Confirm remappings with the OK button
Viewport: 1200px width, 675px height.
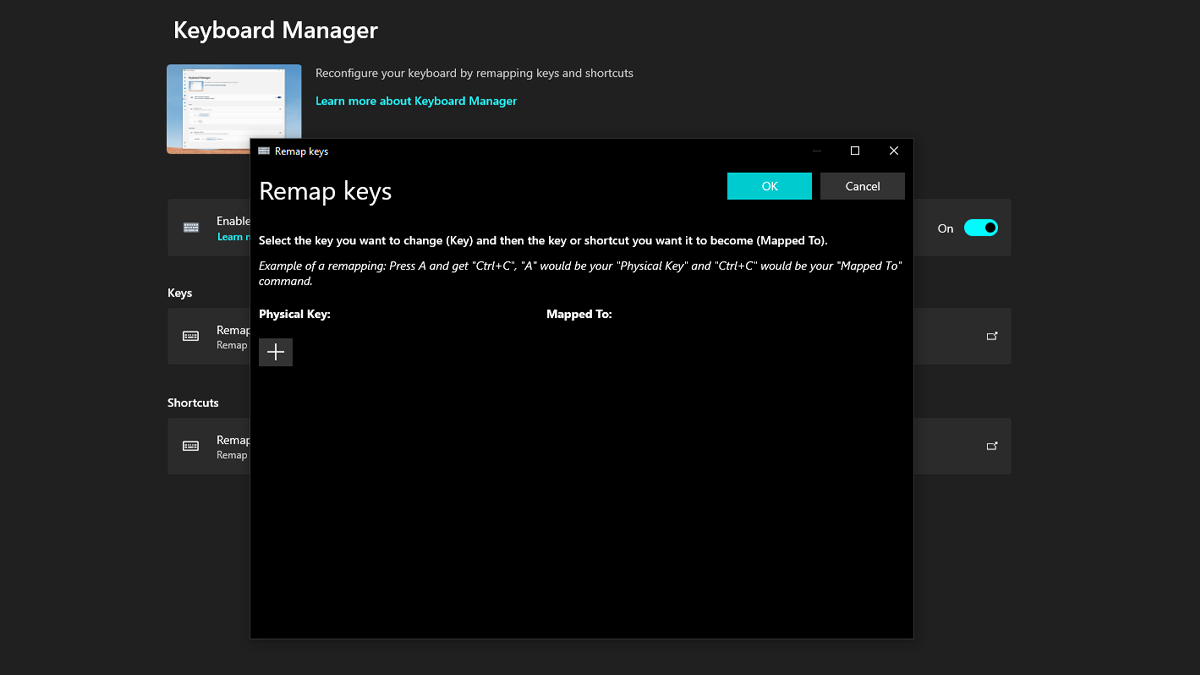coord(769,186)
